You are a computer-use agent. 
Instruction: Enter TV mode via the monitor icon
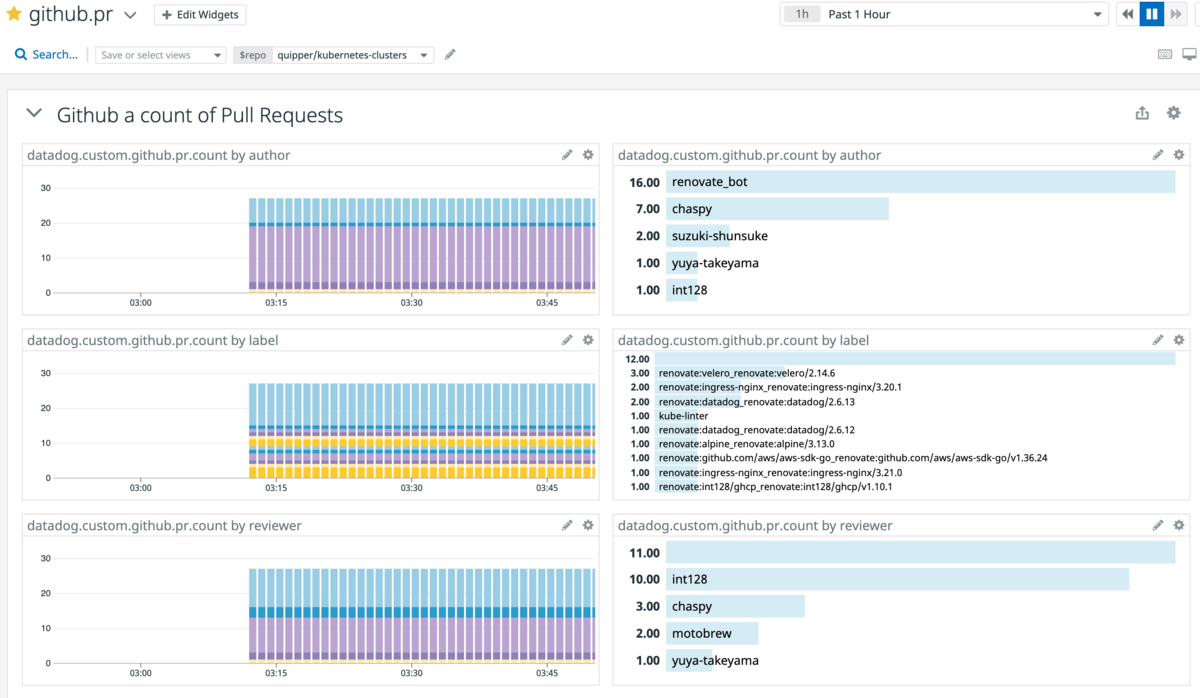coord(1189,55)
